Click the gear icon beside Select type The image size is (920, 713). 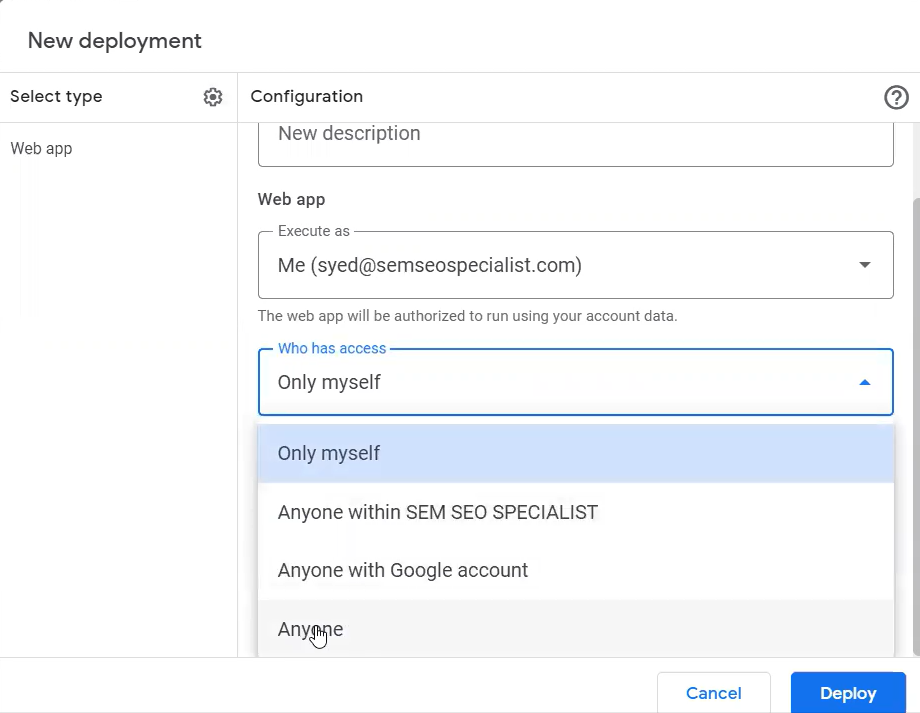(213, 97)
